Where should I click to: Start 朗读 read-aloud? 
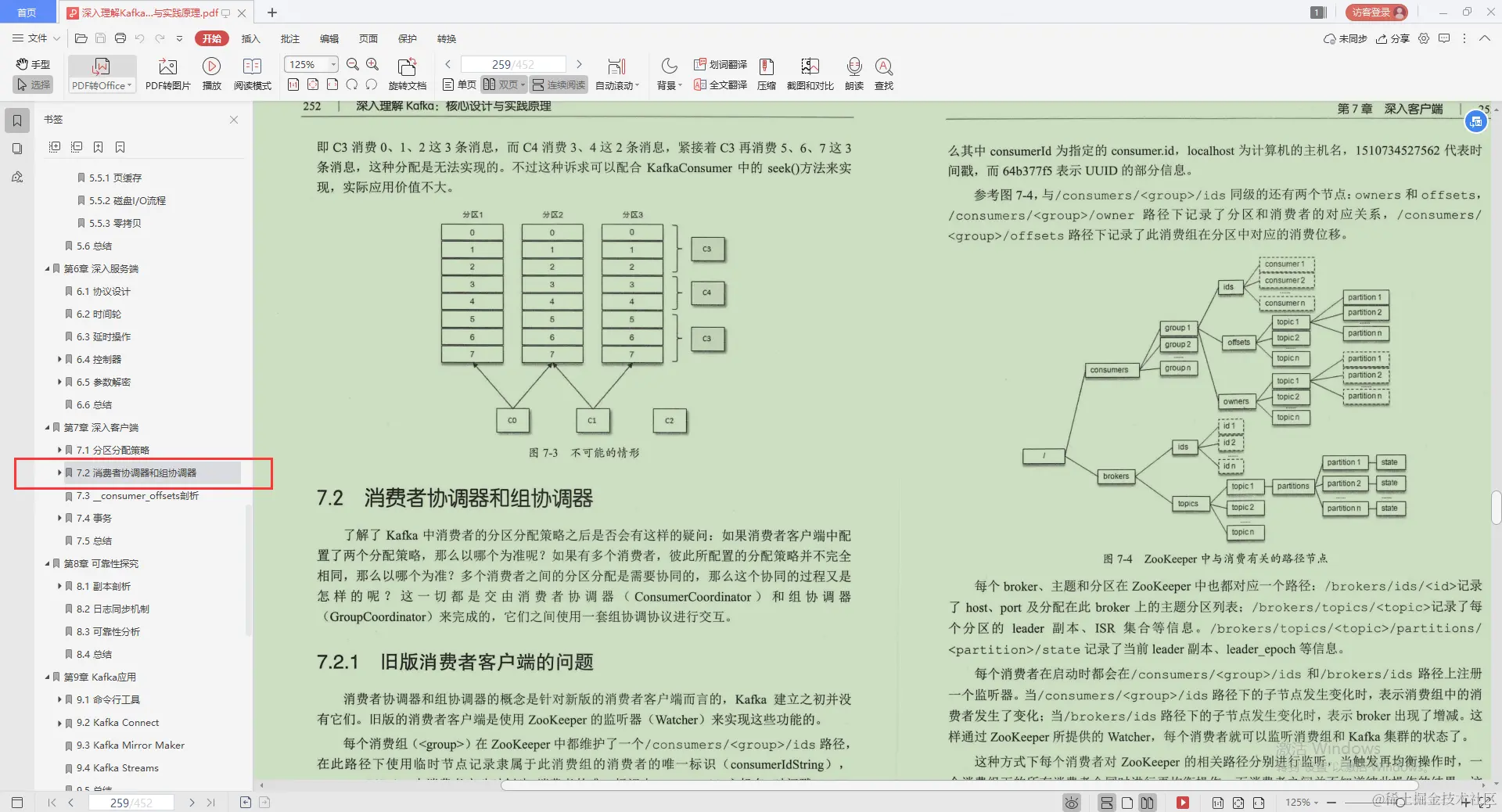point(853,74)
